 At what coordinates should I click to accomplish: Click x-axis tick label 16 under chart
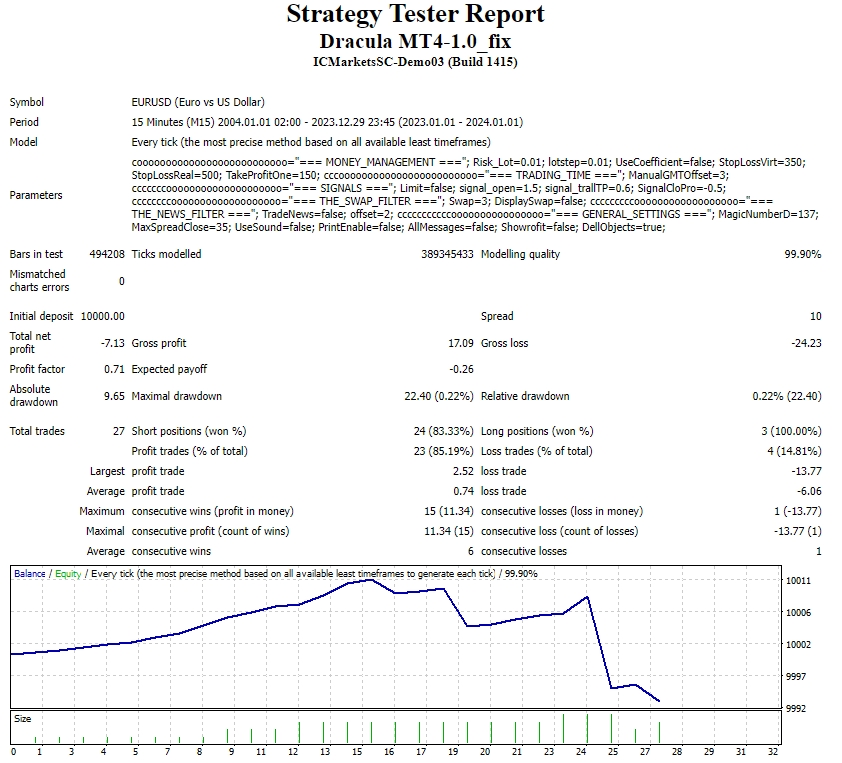coord(390,751)
